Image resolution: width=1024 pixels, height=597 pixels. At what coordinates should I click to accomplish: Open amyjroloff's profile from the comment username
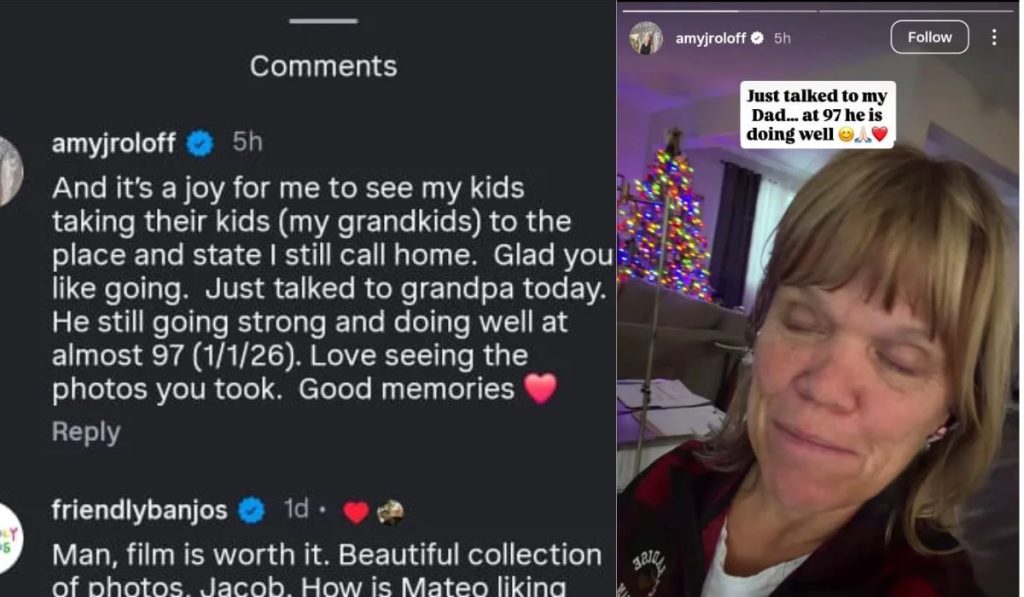113,143
